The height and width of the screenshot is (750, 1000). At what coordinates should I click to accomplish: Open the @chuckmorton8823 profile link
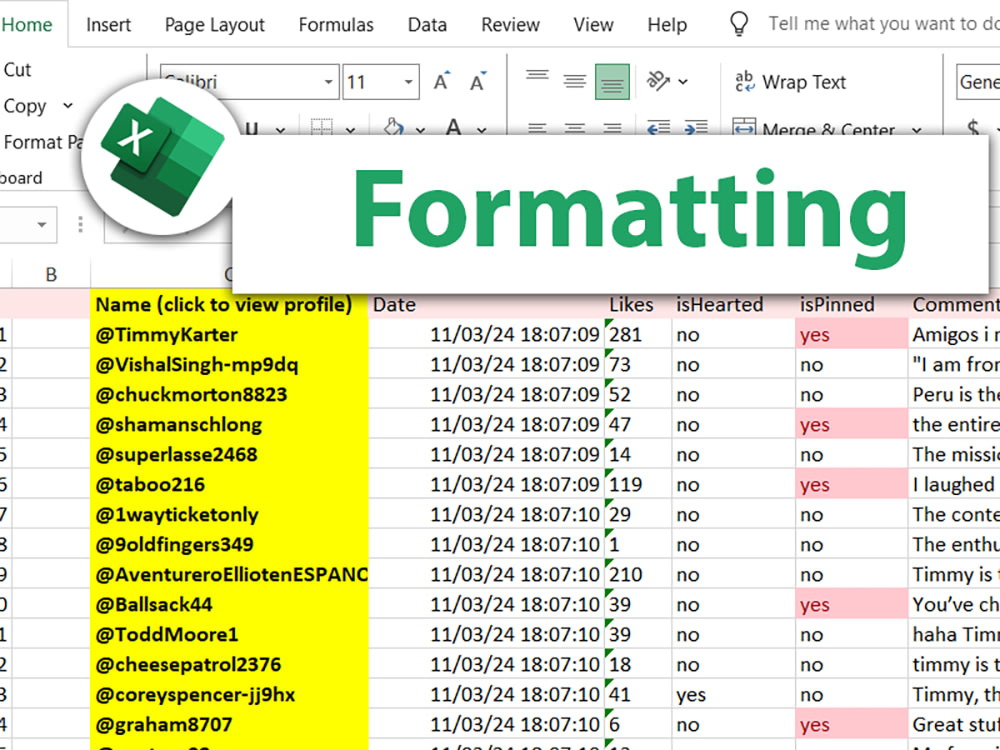coord(191,395)
